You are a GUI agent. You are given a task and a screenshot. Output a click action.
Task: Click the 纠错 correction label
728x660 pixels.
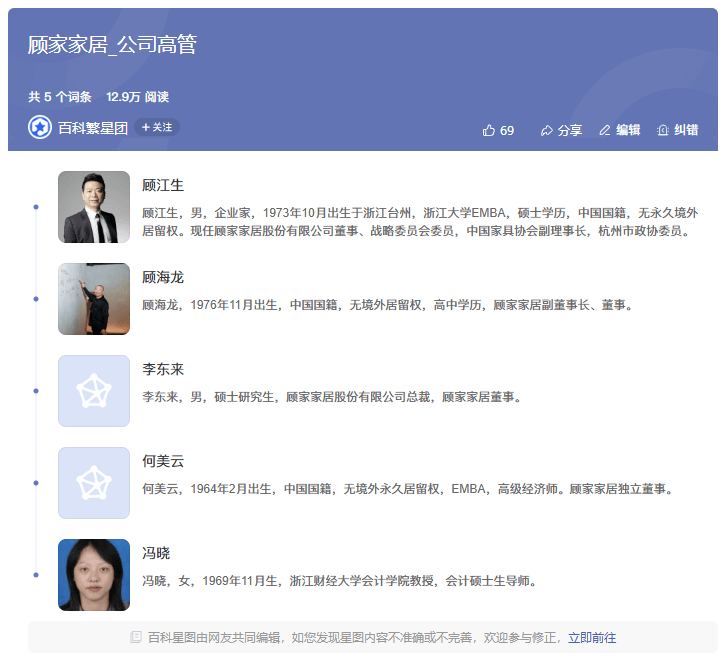tap(686, 130)
